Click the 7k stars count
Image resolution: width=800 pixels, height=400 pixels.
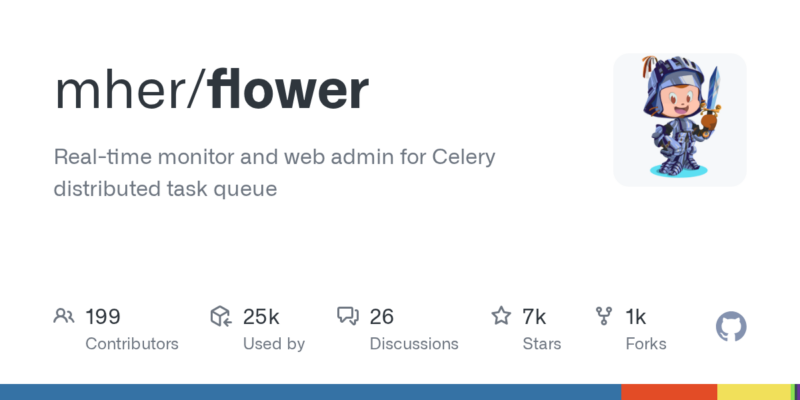(x=534, y=317)
